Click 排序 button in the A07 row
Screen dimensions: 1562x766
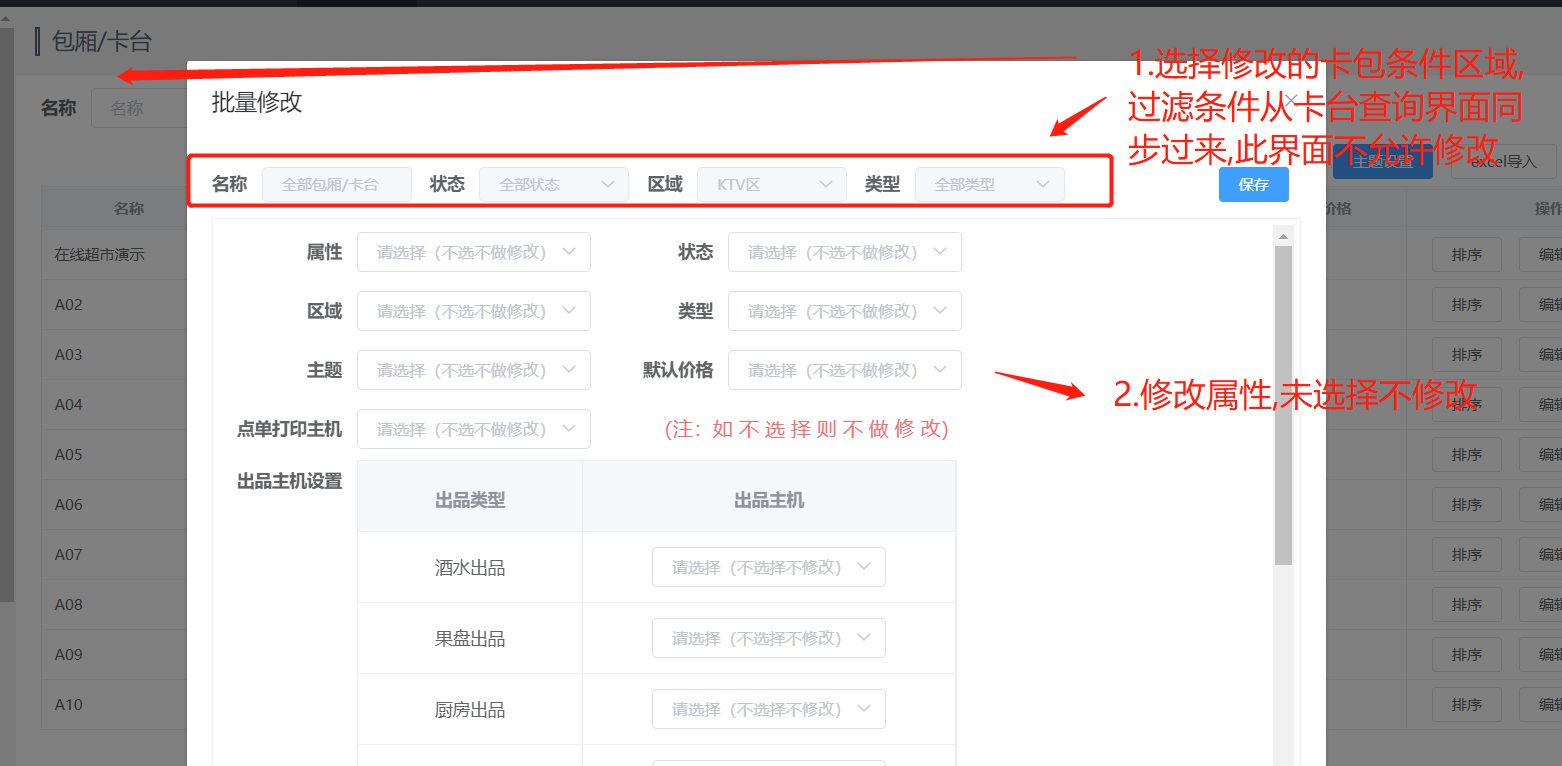click(x=1466, y=555)
